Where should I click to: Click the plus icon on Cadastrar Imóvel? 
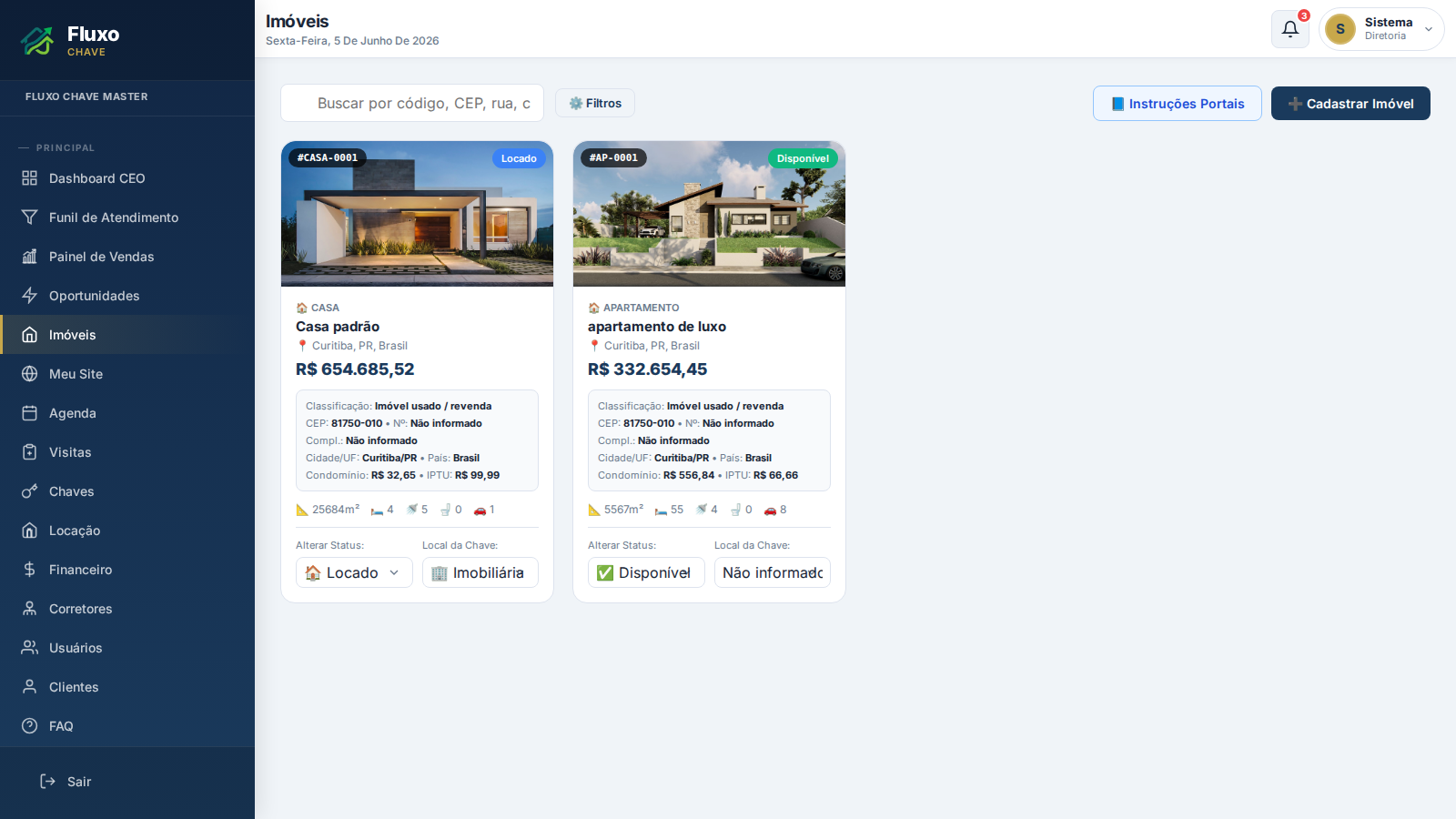pyautogui.click(x=1295, y=104)
